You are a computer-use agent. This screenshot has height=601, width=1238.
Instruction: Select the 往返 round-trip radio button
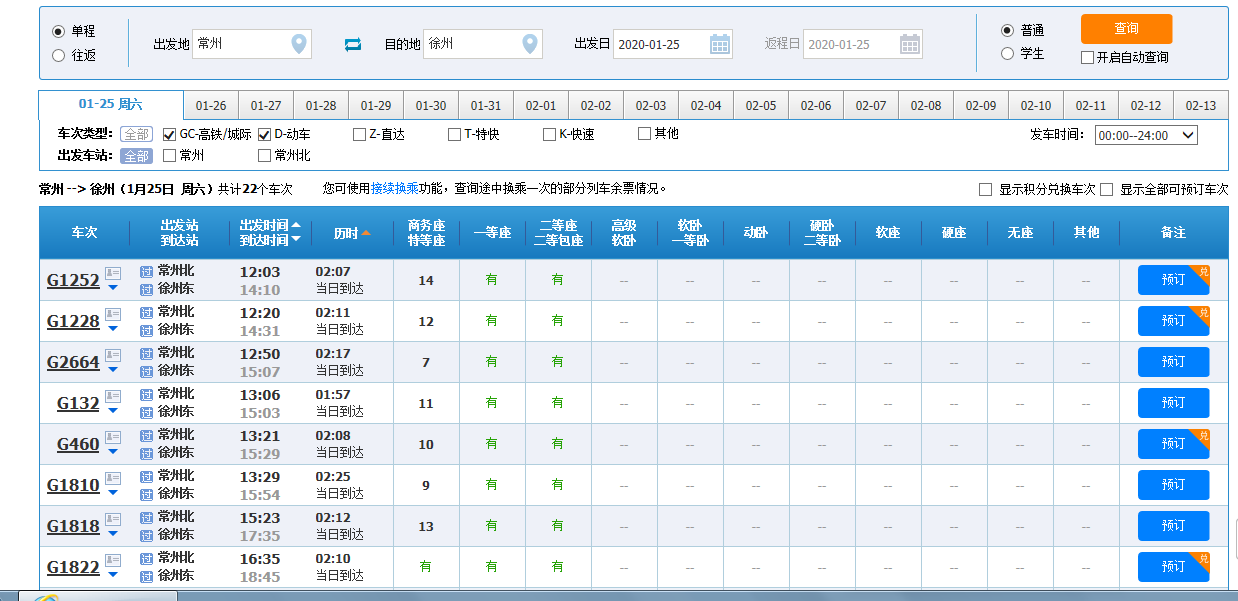point(58,55)
